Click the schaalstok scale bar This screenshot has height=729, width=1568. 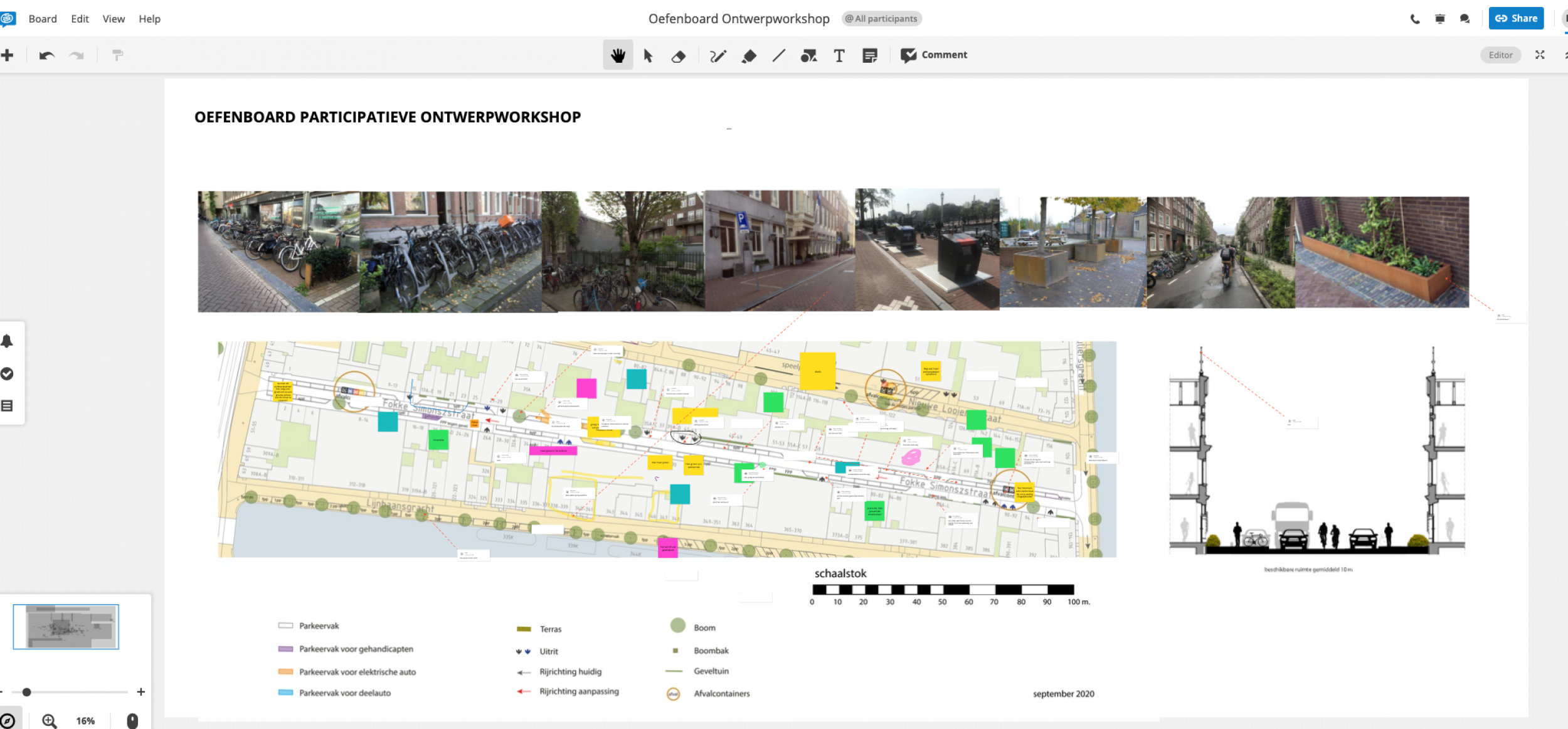click(x=943, y=590)
